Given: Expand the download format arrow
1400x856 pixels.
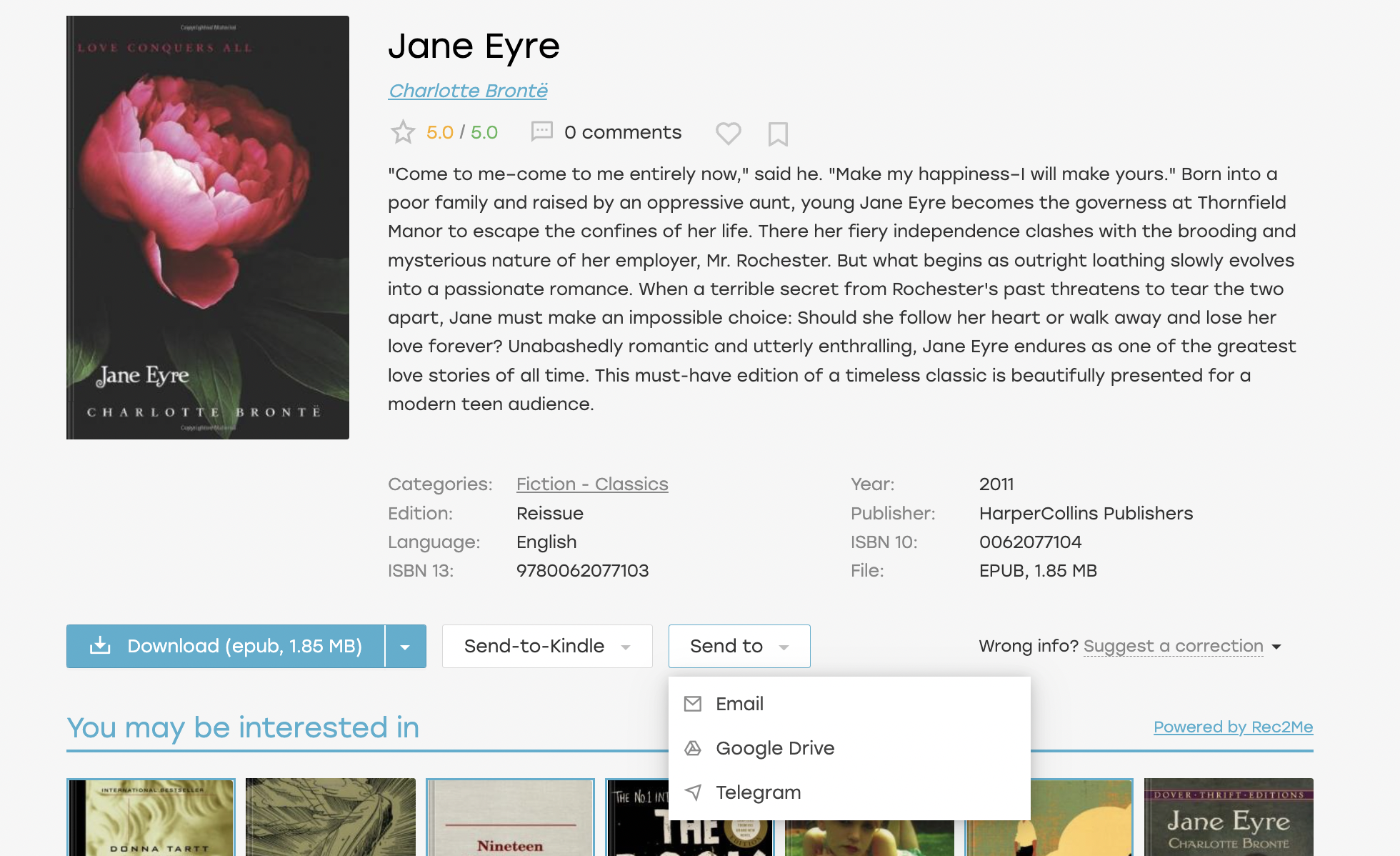Looking at the screenshot, I should (x=406, y=647).
